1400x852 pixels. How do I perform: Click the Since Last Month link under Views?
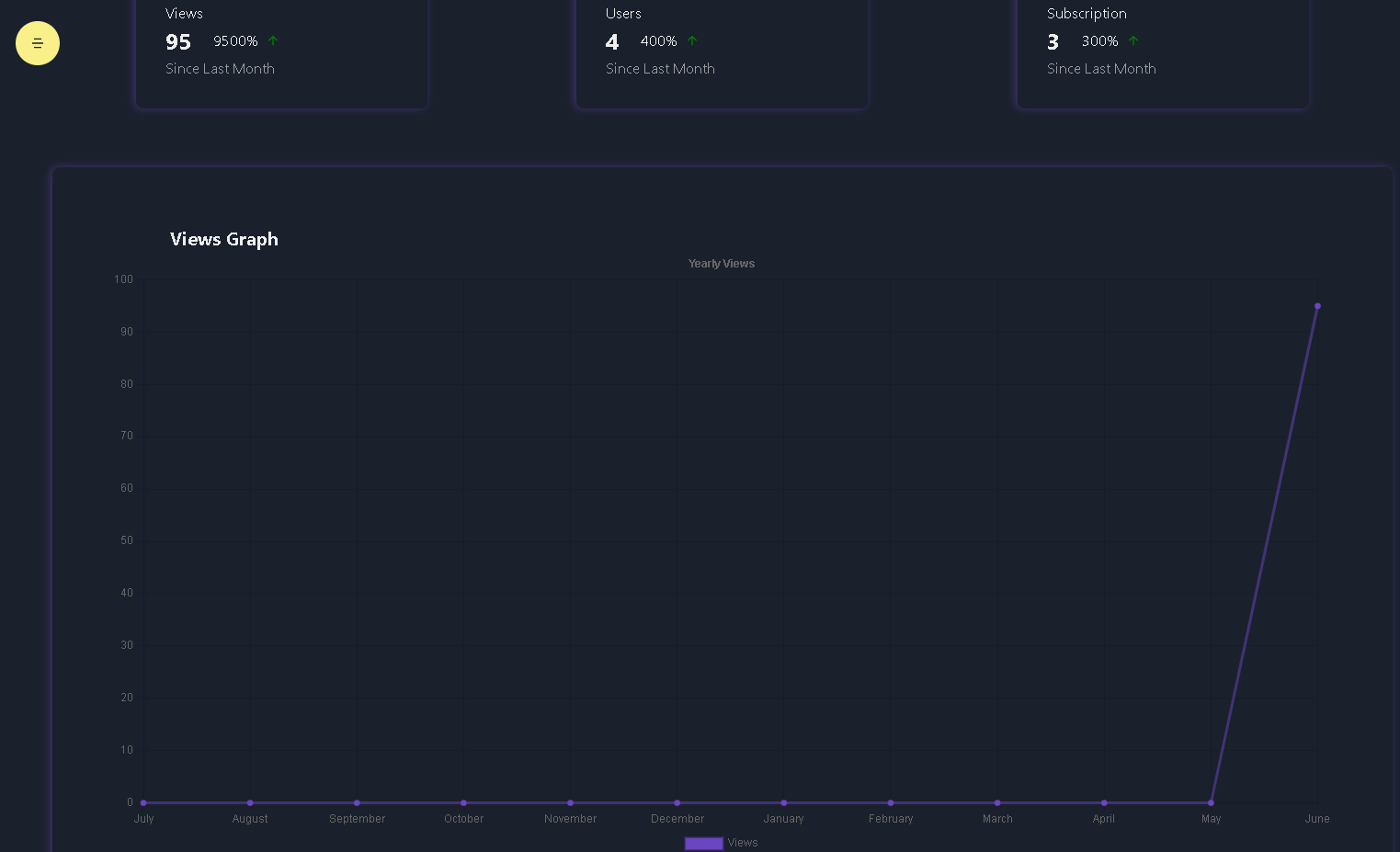[x=220, y=68]
